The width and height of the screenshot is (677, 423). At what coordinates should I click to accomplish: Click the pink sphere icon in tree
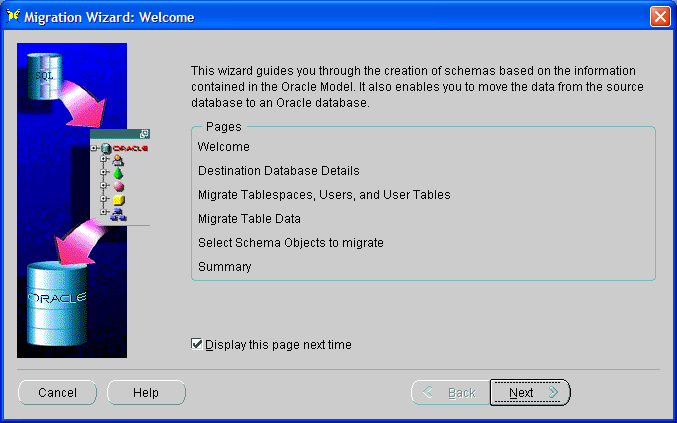point(118,186)
